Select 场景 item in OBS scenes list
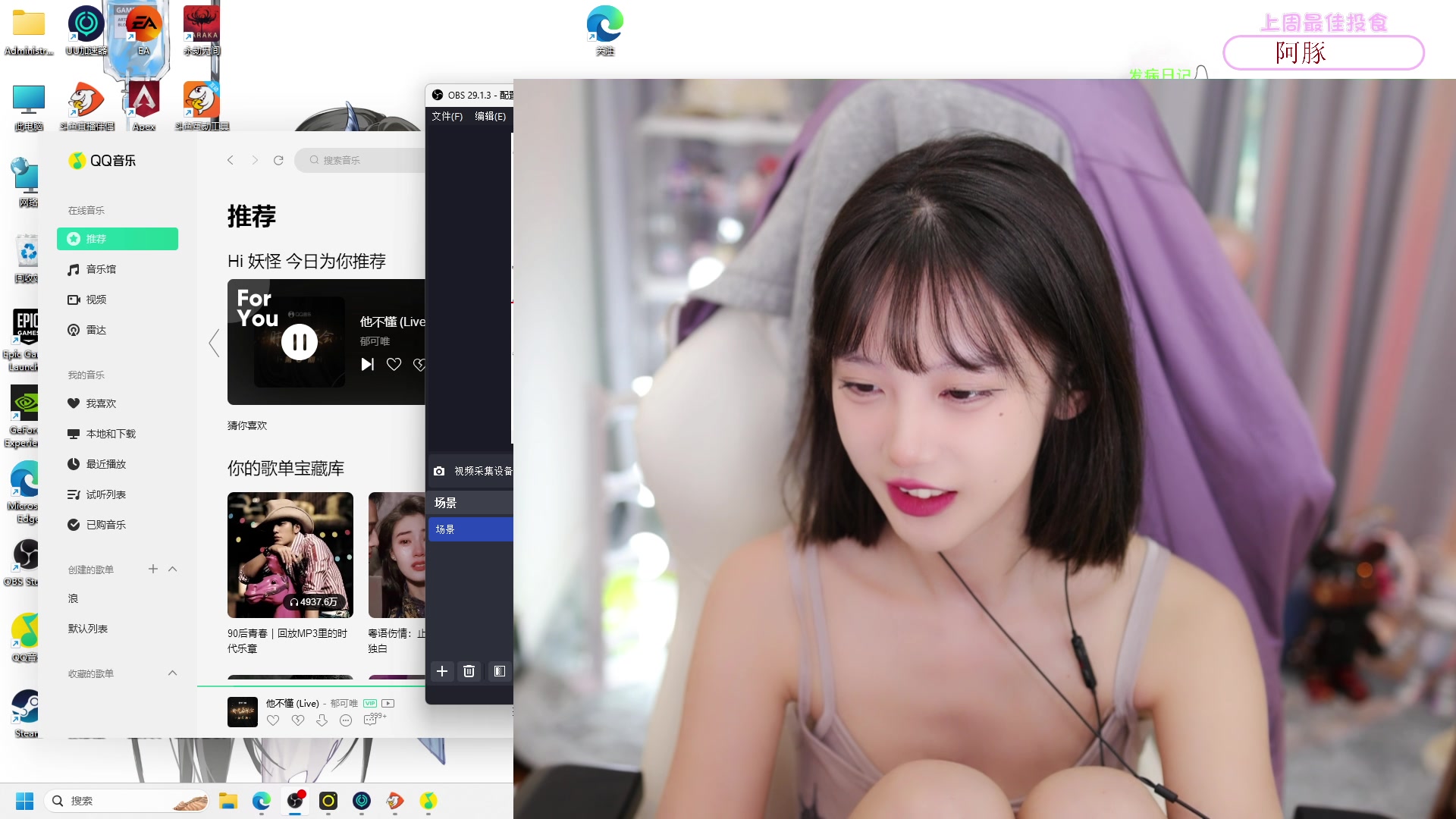 471,529
